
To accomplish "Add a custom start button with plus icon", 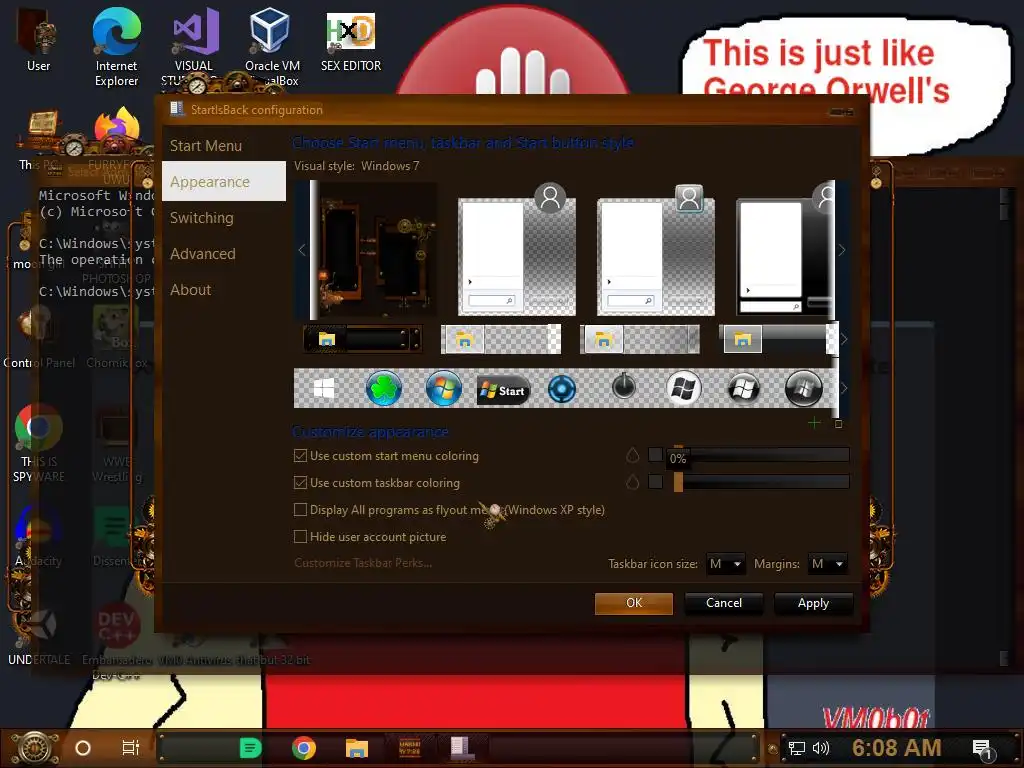I will point(814,423).
